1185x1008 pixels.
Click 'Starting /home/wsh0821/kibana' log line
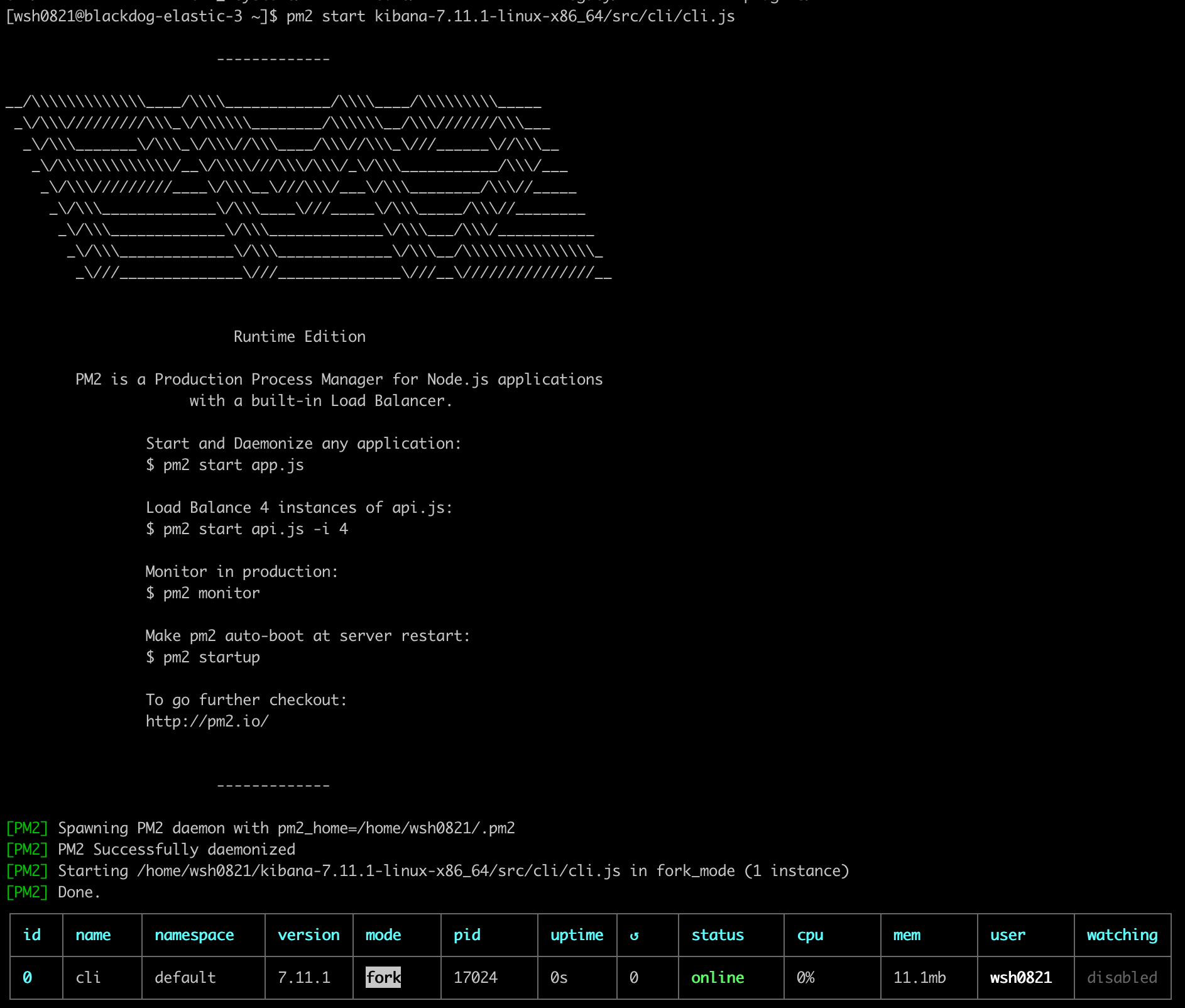(427, 871)
